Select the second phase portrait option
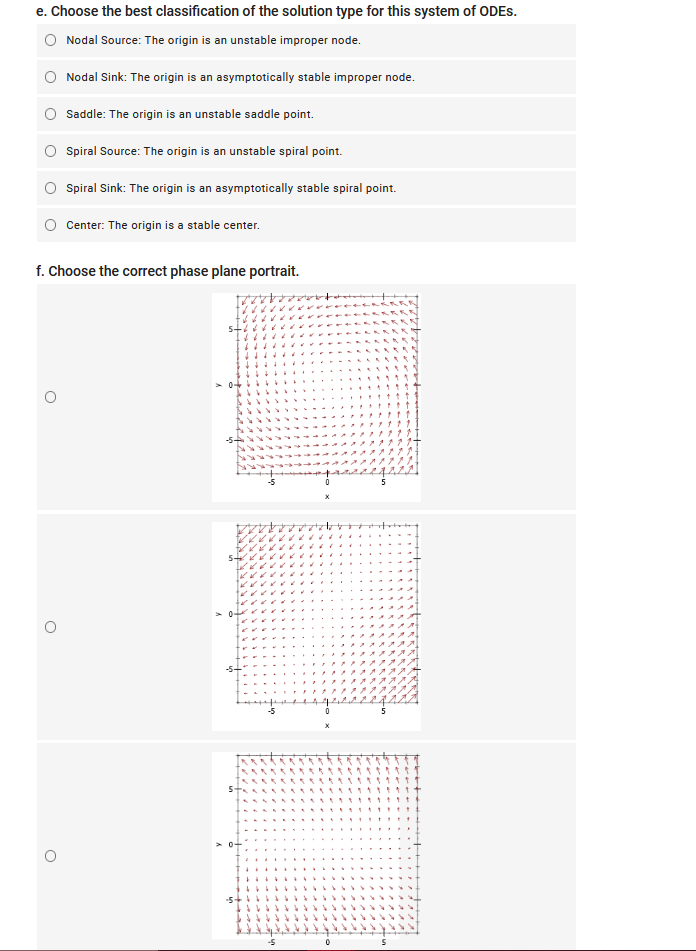The height and width of the screenshot is (951, 696). pos(48,626)
